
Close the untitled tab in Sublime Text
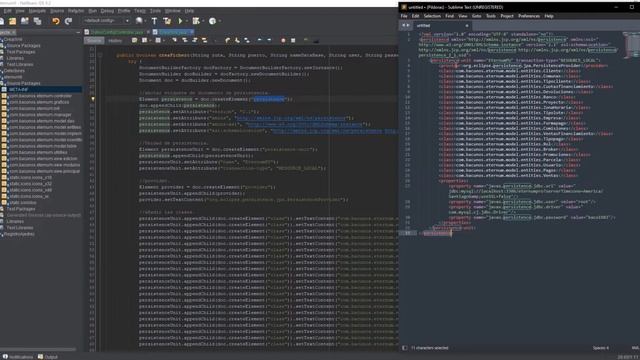point(467,25)
